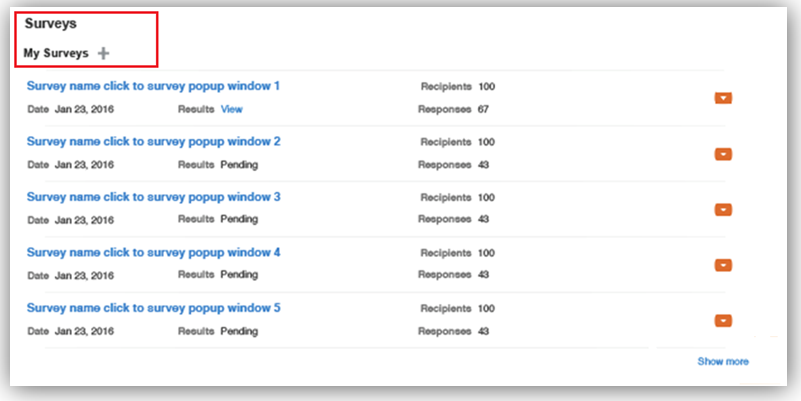Click the date Jan 23, 2016 of survey 3
This screenshot has height=401, width=801.
click(x=84, y=219)
